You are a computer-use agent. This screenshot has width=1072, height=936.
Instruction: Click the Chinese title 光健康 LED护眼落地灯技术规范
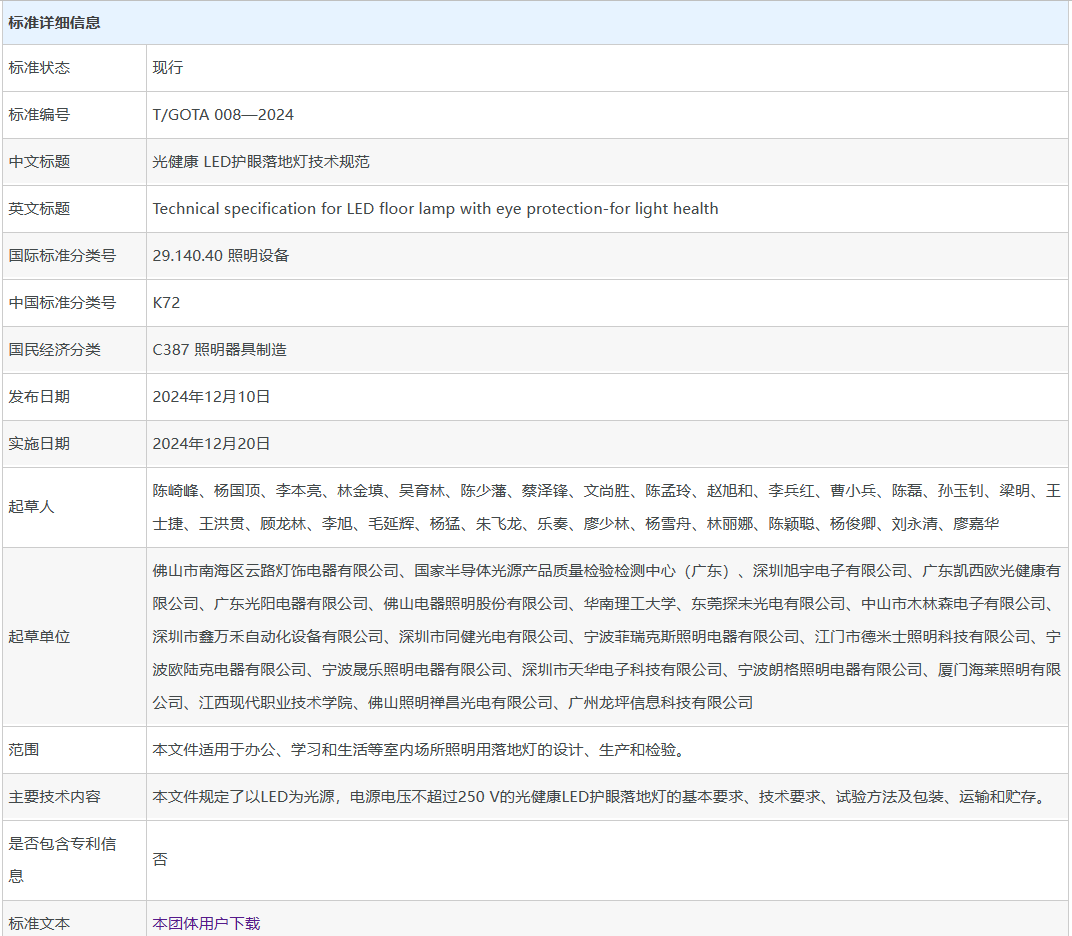coord(259,161)
